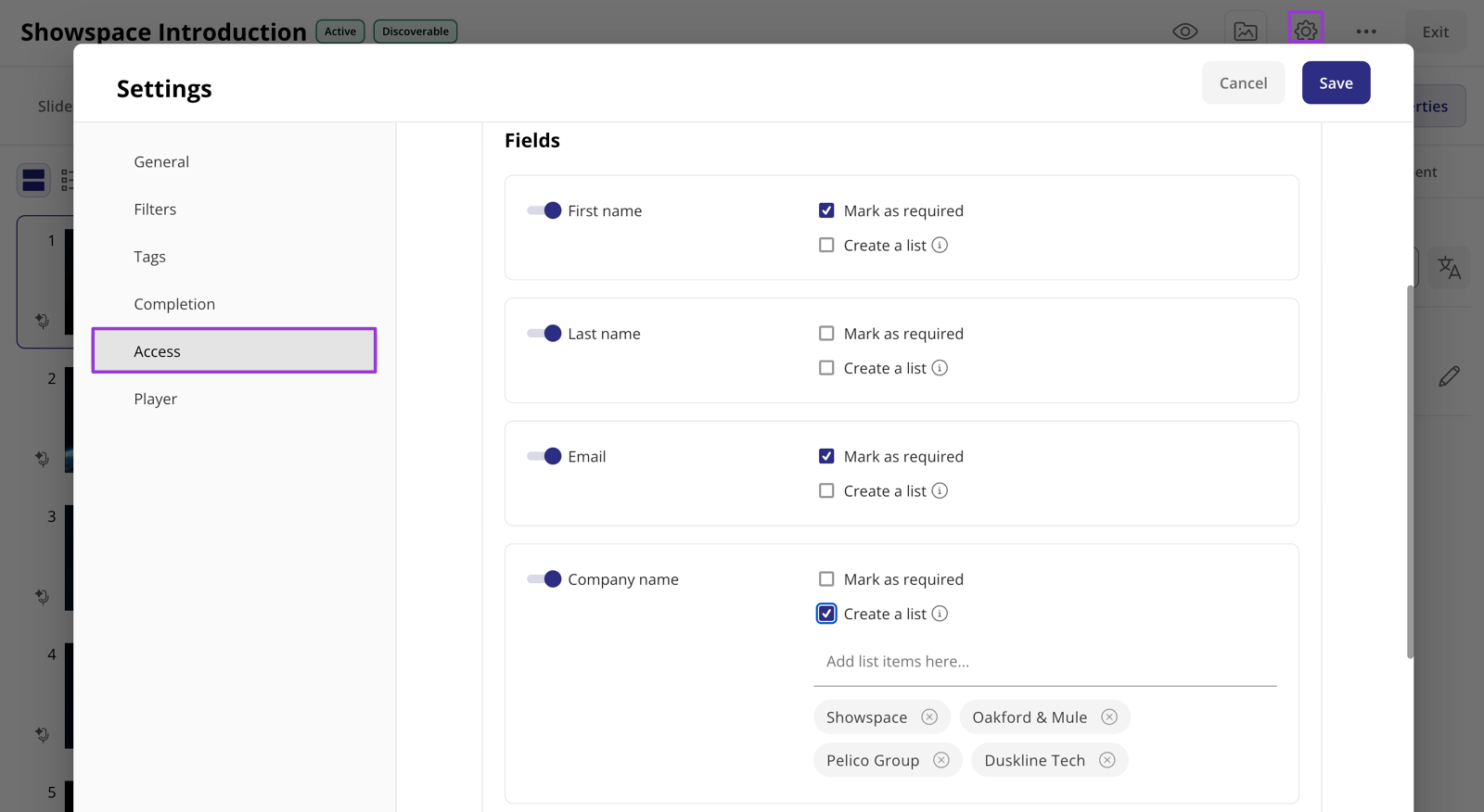
Task: Click the translate language icon
Action: [x=1449, y=268]
